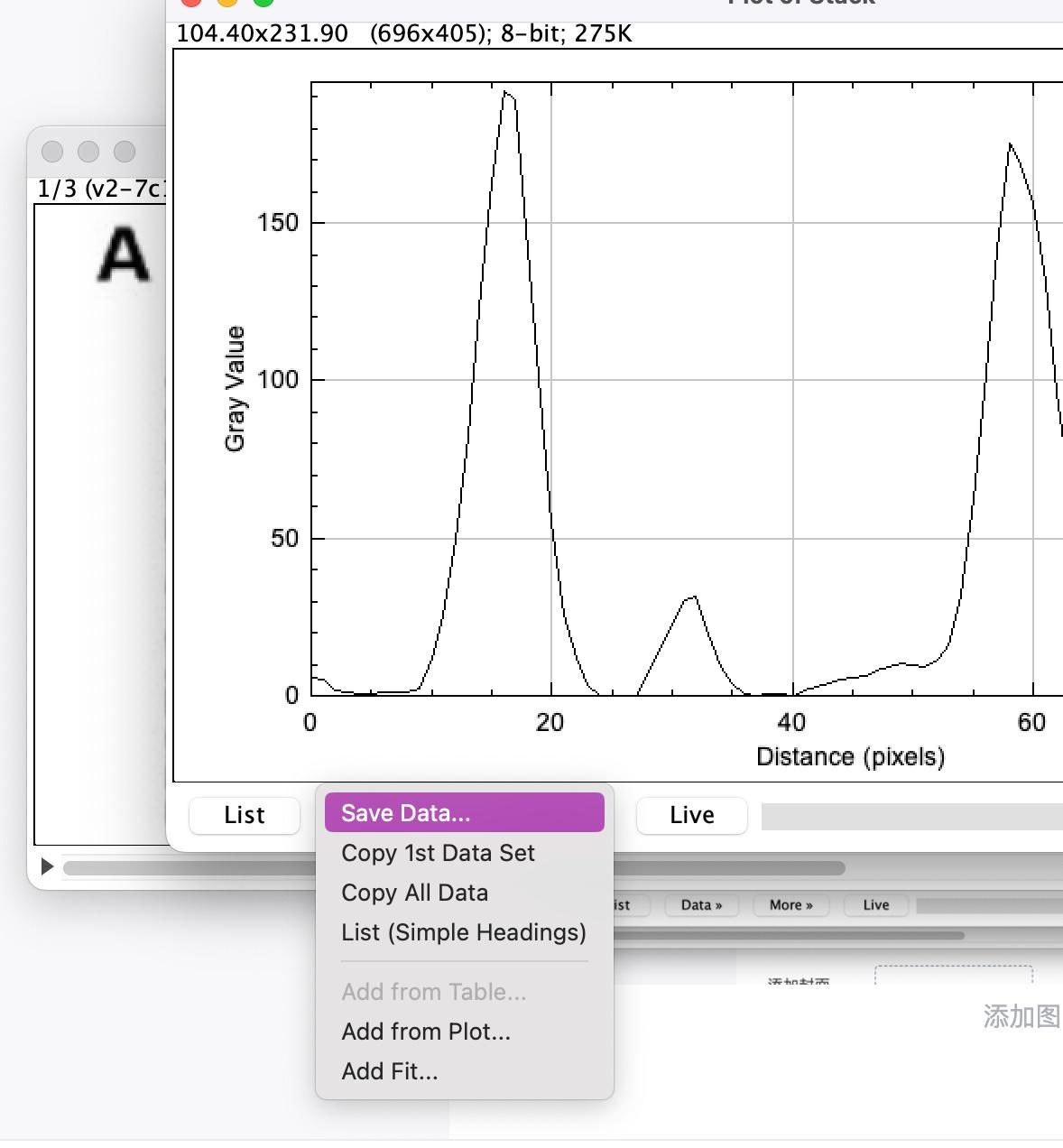Image resolution: width=1063 pixels, height=1148 pixels.
Task: Click the scrollbar beneath the background Data » row
Action: pyautogui.click(x=785, y=936)
